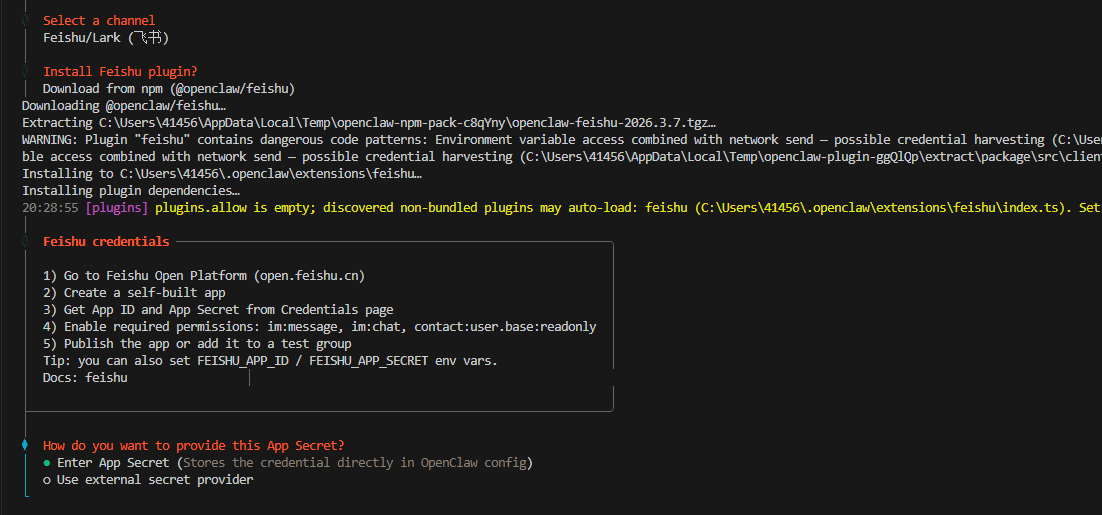The image size is (1102, 515).
Task: Click the 20:28:55 timestamp
Action: coord(50,207)
